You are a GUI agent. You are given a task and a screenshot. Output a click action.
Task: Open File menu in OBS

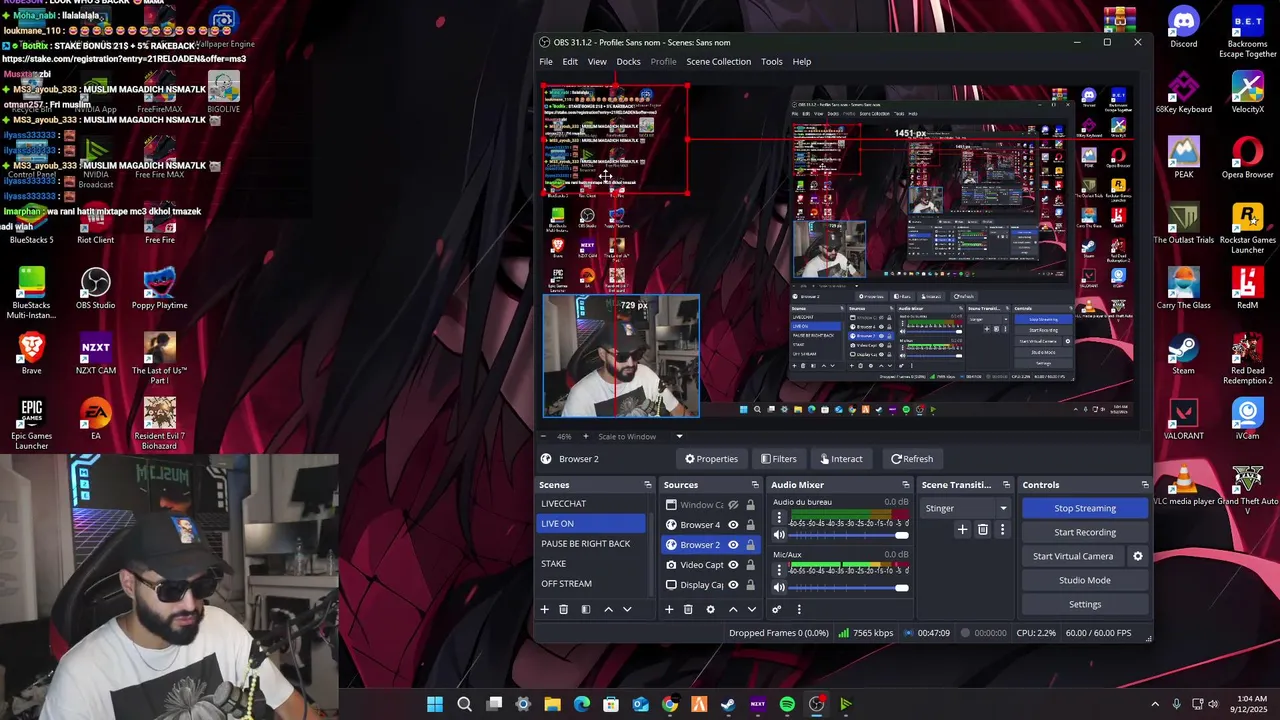click(x=546, y=61)
